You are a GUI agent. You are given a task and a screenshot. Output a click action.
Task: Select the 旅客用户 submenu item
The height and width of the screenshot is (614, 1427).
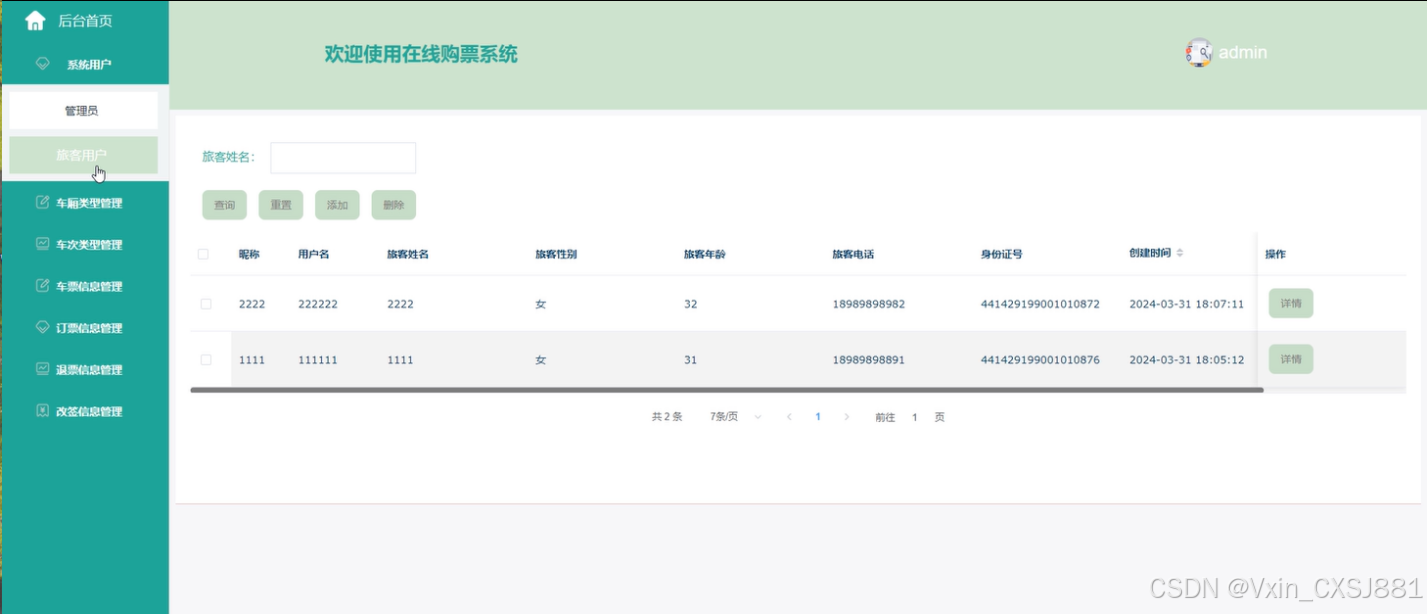pos(82,155)
